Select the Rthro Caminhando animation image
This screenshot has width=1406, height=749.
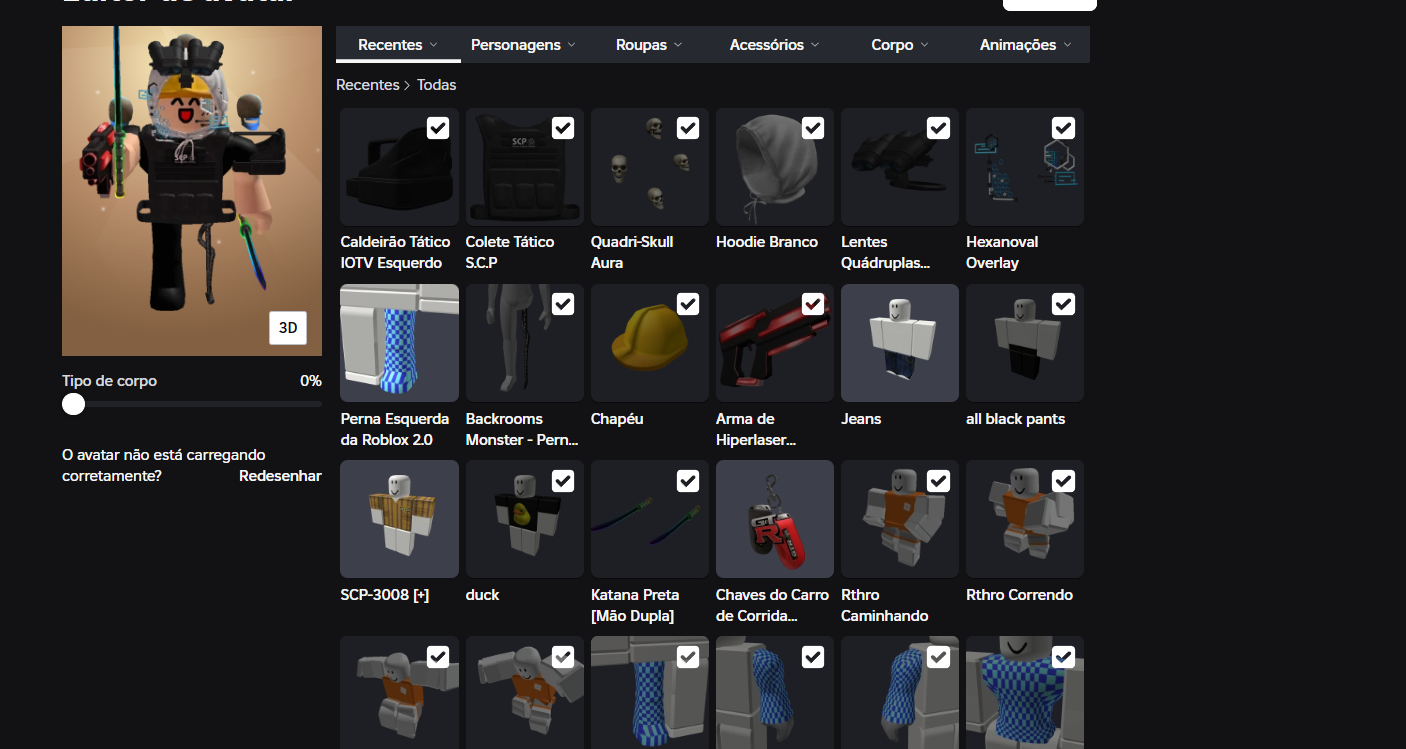click(x=900, y=519)
